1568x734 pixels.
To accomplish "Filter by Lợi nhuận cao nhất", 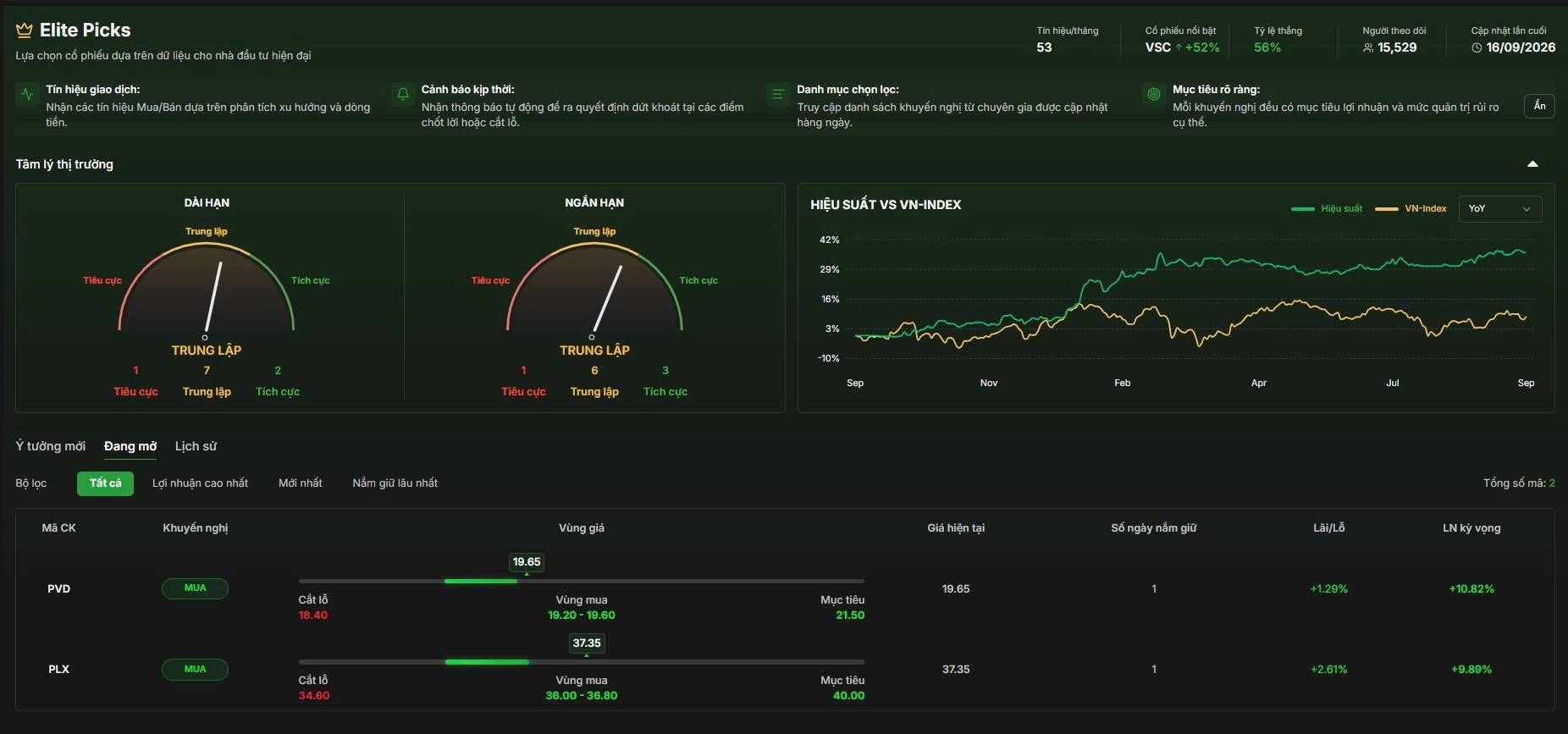I will (200, 483).
